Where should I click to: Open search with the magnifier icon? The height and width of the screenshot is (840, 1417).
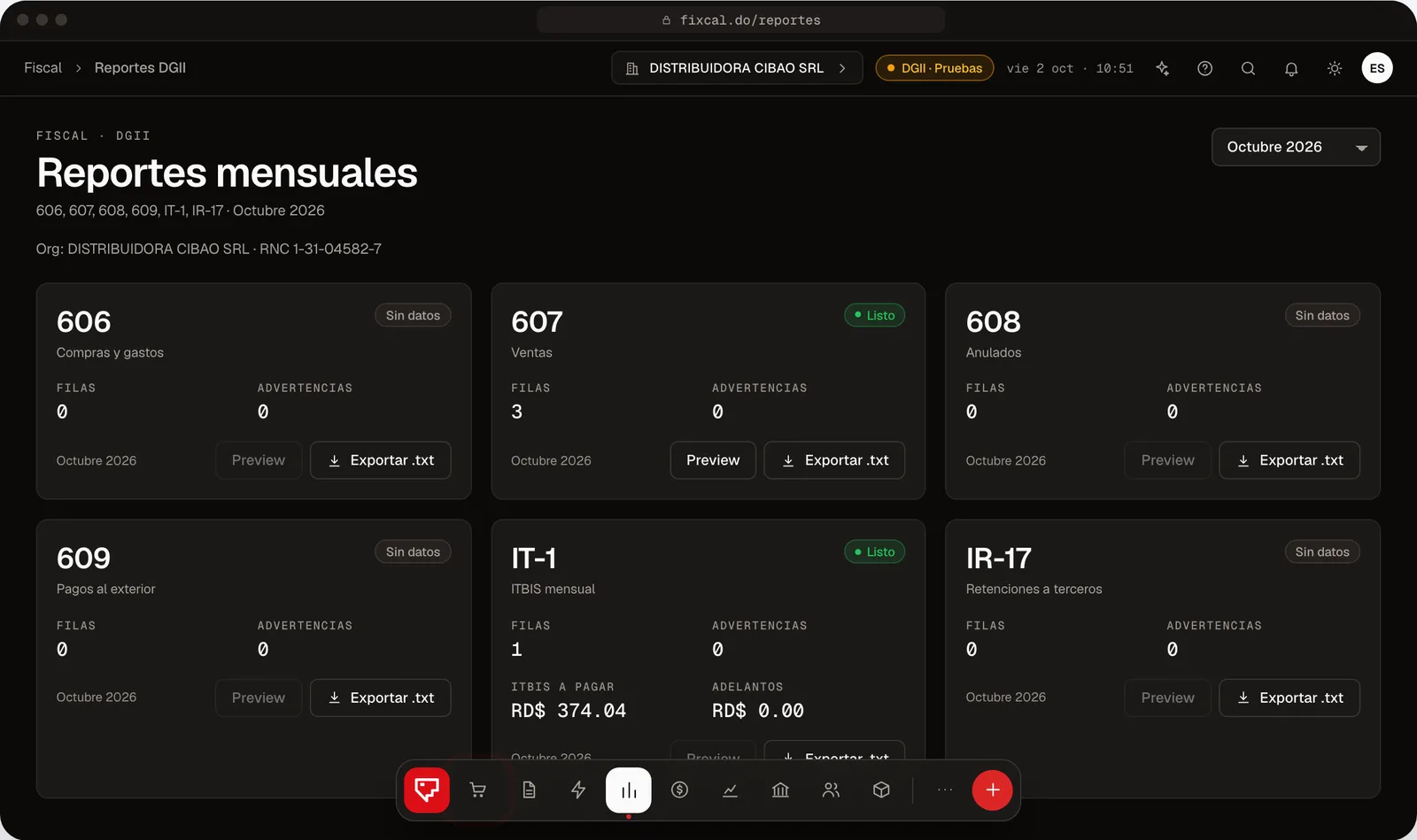click(x=1248, y=68)
